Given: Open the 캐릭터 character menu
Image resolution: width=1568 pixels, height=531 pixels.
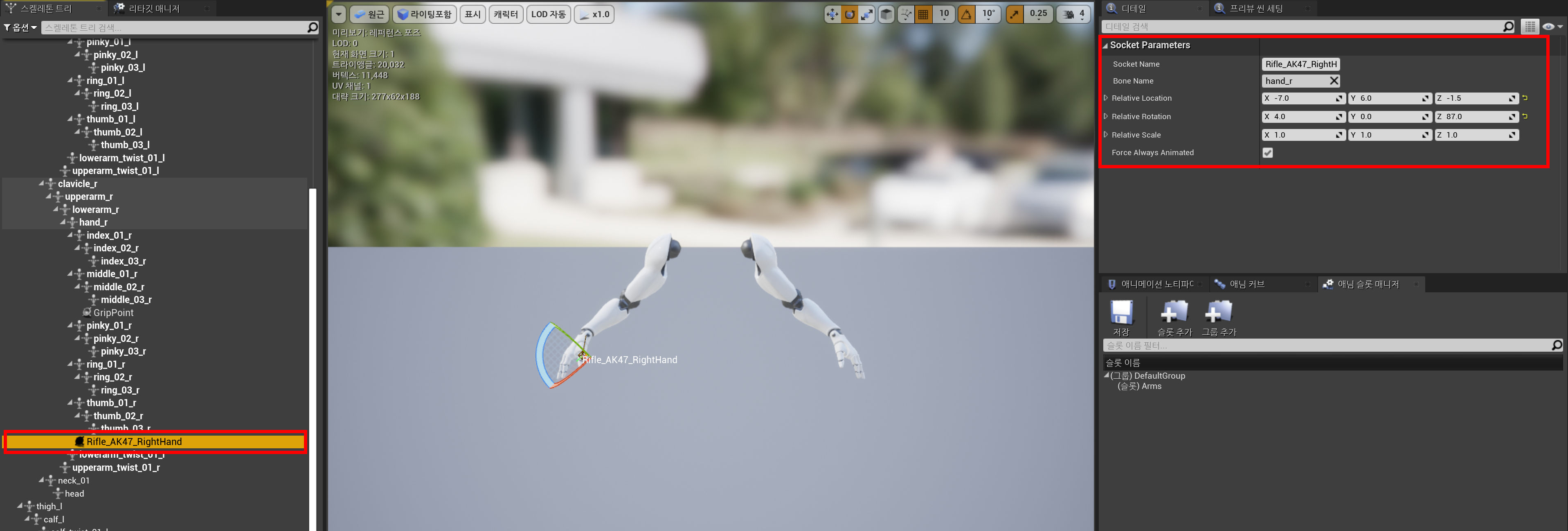Looking at the screenshot, I should coord(505,14).
